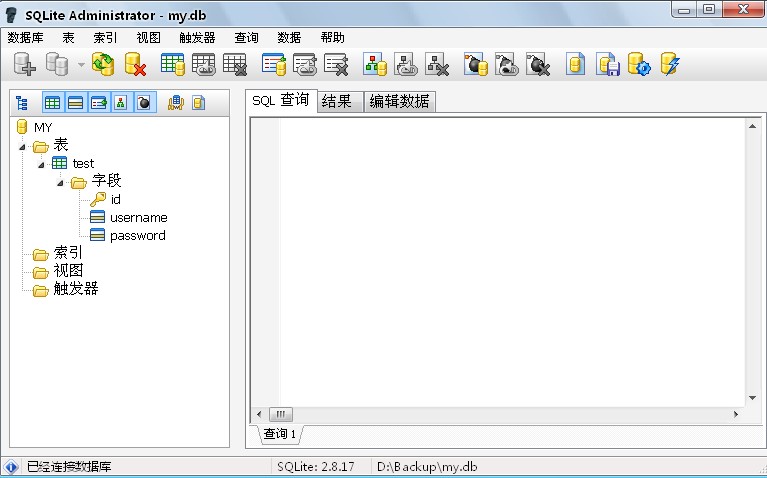The image size is (767, 478).
Task: Click the execute query lightning icon
Action: pyautogui.click(x=670, y=64)
